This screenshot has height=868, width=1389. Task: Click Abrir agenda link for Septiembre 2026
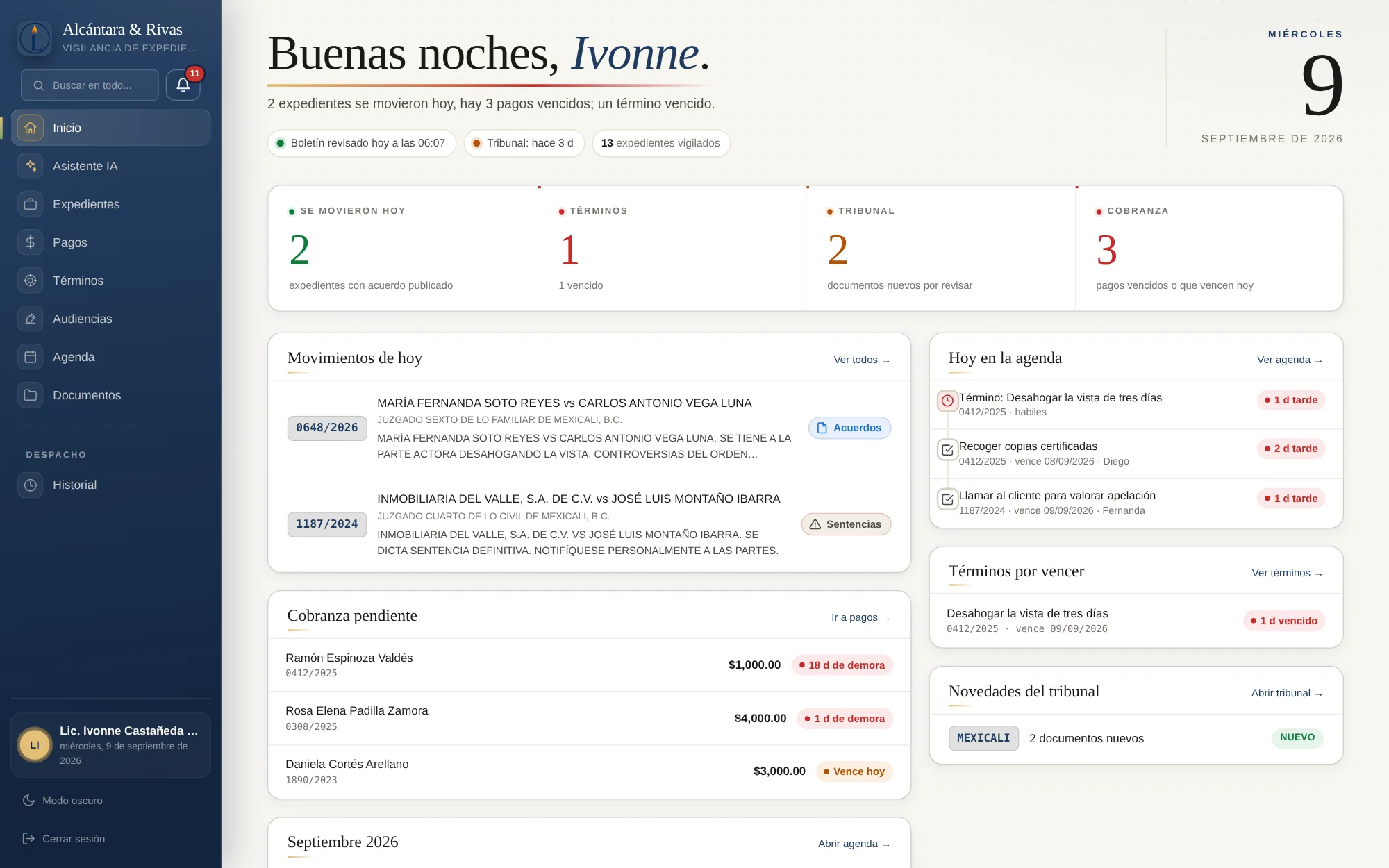[854, 844]
